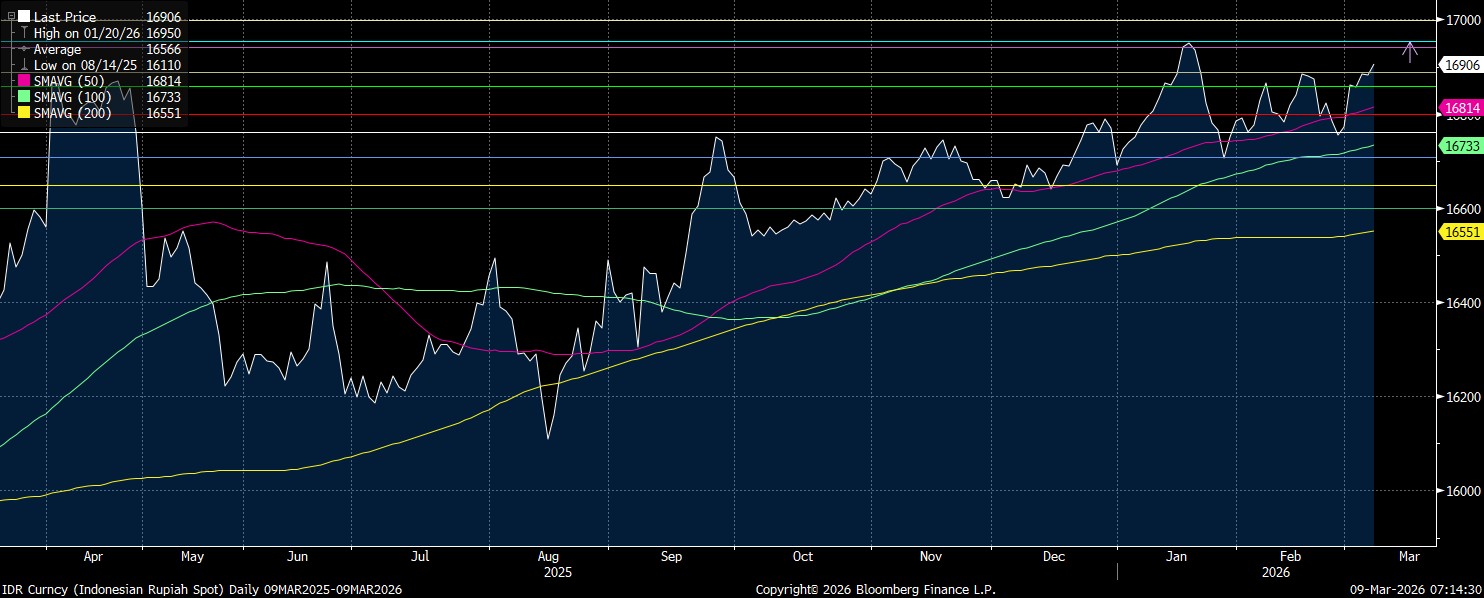1484x598 pixels.
Task: Collapse the chart legend tree box
Action: pos(11,17)
